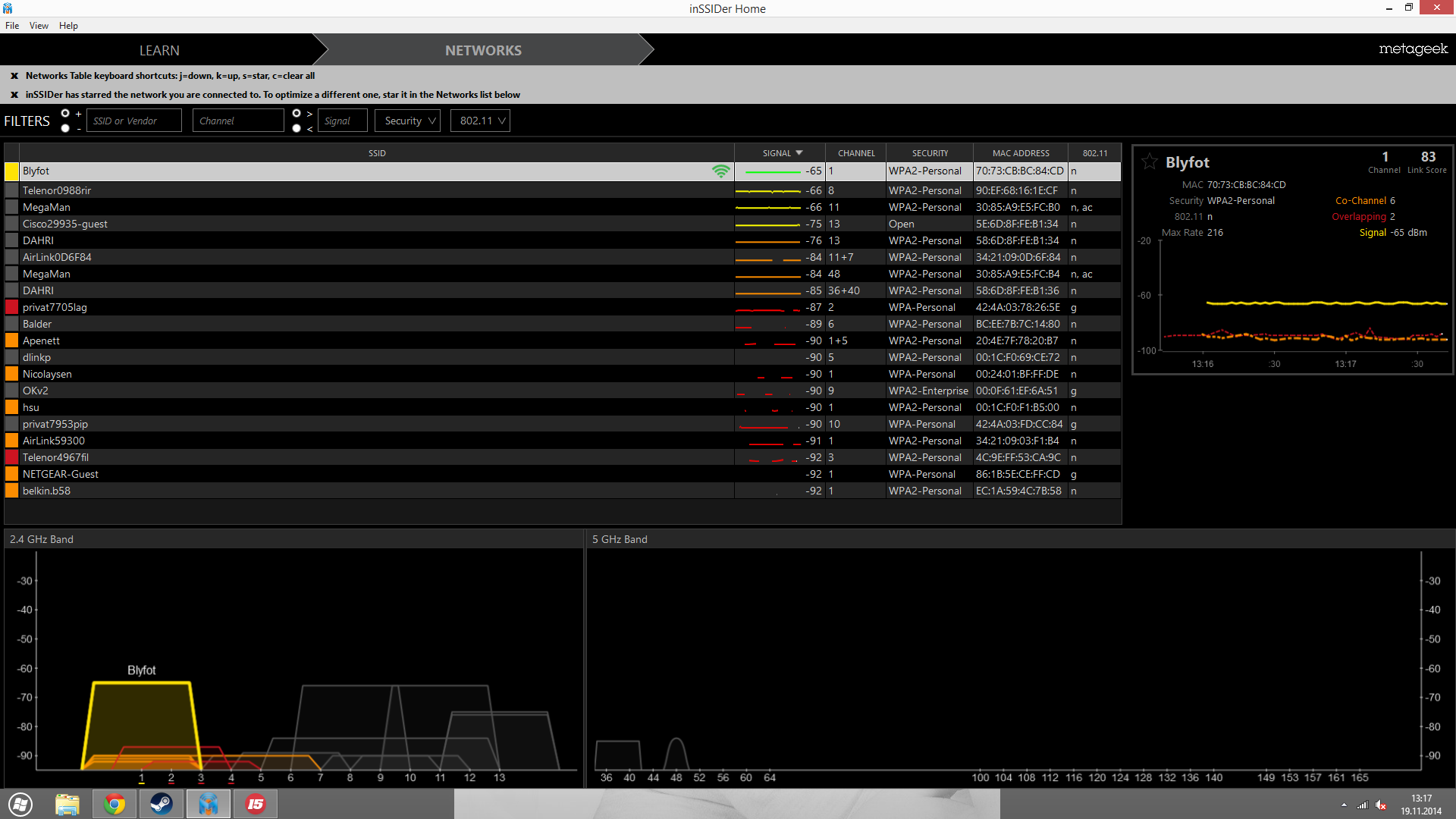Select the hsu network row
Viewport: 1456px width, 819px height.
563,407
